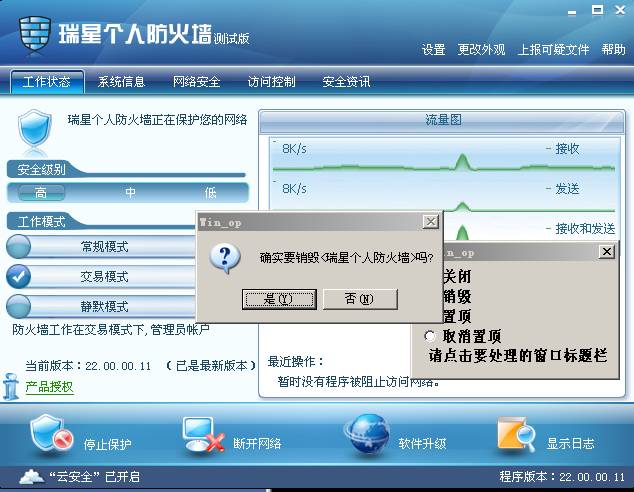Click “云安全” 已开启 status text
The image size is (634, 492).
tap(94, 477)
